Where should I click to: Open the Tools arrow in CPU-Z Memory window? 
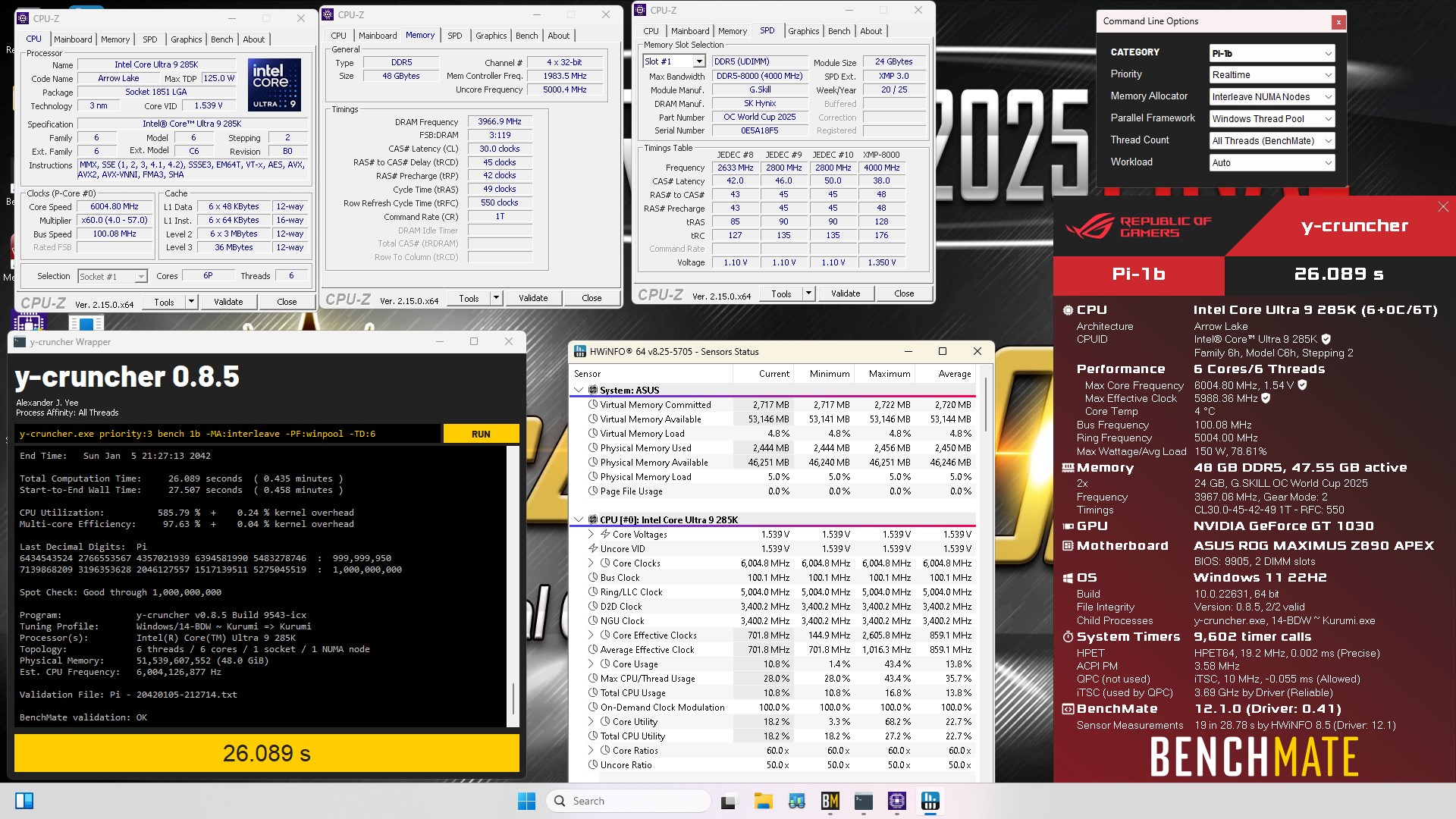(x=496, y=298)
